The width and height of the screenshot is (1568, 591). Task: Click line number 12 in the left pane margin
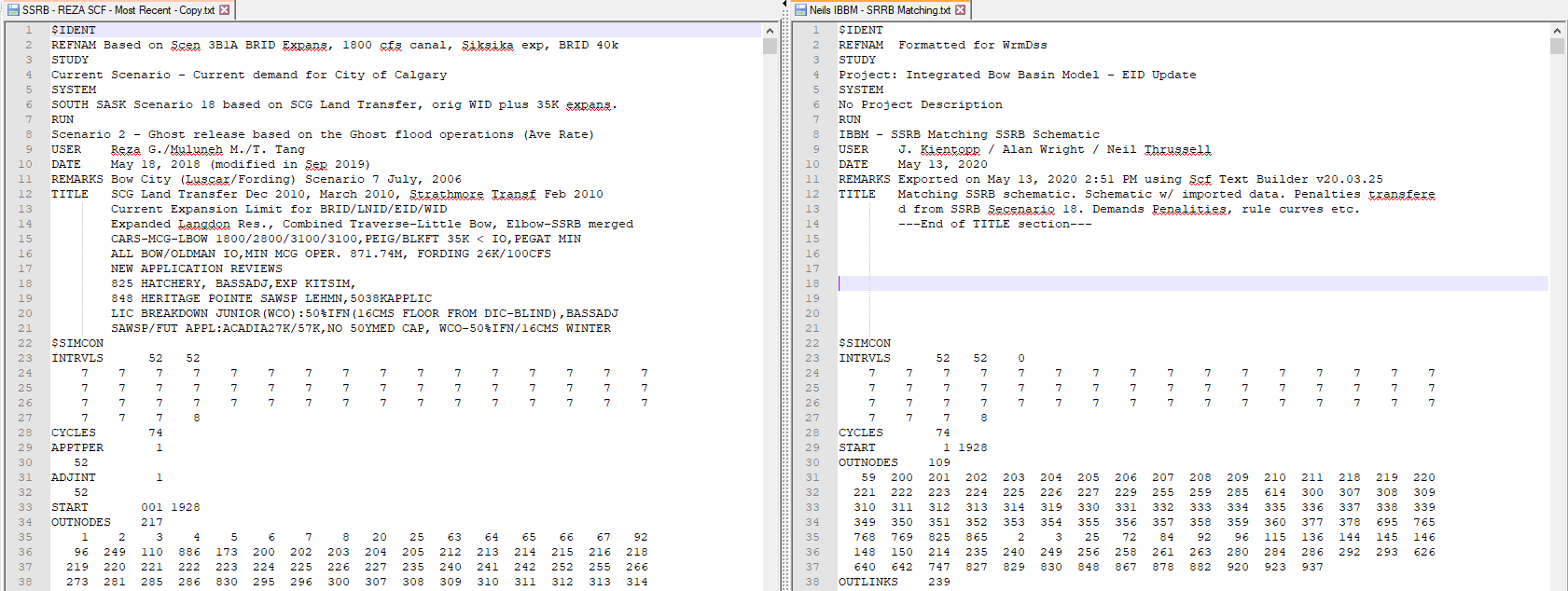pyautogui.click(x=25, y=194)
